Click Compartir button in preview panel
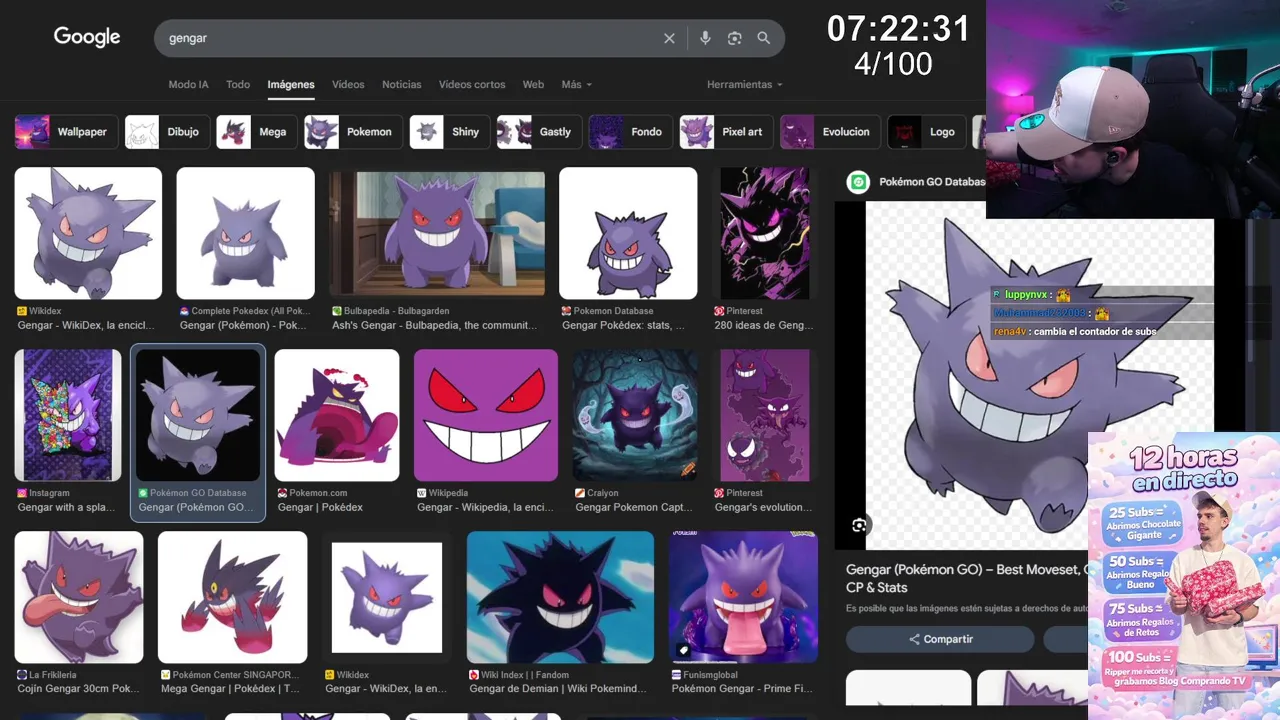This screenshot has width=1280, height=720. point(940,639)
